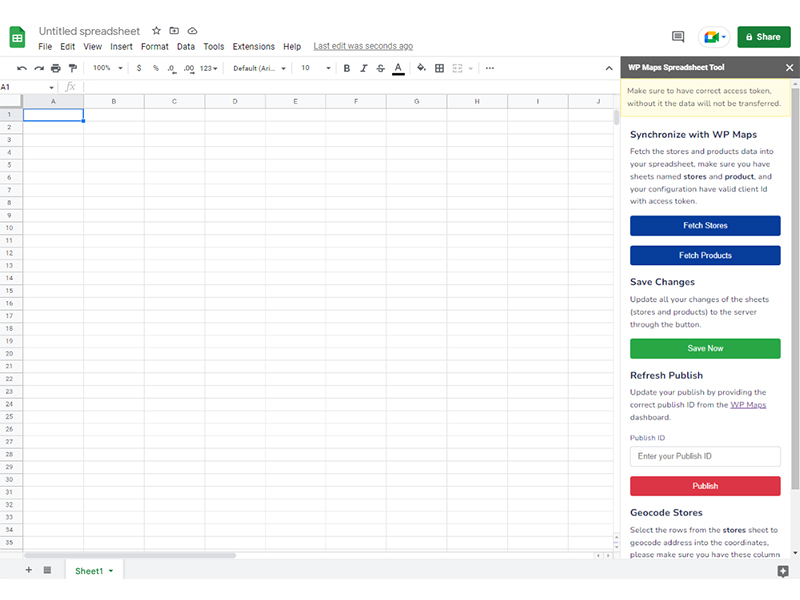This screenshot has width=800, height=600.
Task: Toggle strikethrough formatting
Action: tap(381, 68)
